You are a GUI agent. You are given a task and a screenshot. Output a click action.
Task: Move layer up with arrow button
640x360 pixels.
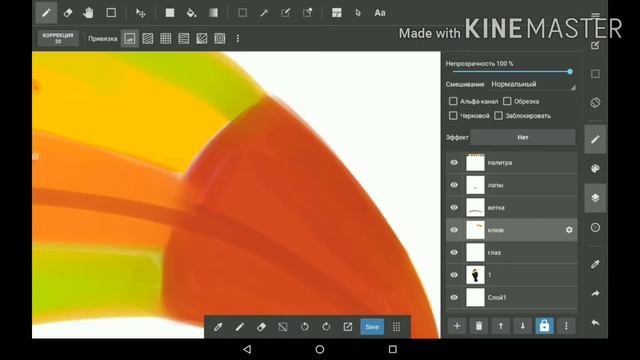[501, 326]
